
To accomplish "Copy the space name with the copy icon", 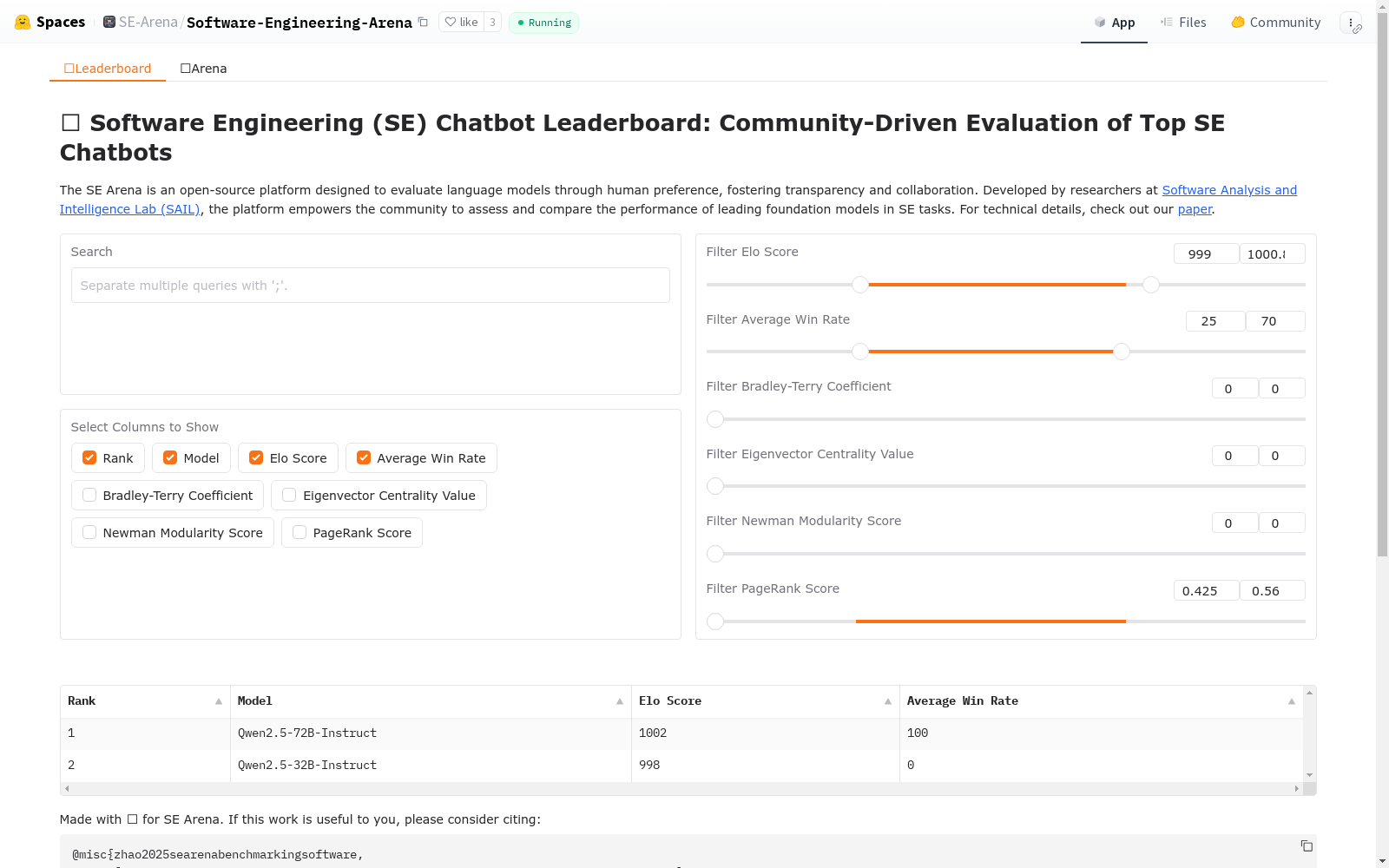I will [423, 22].
